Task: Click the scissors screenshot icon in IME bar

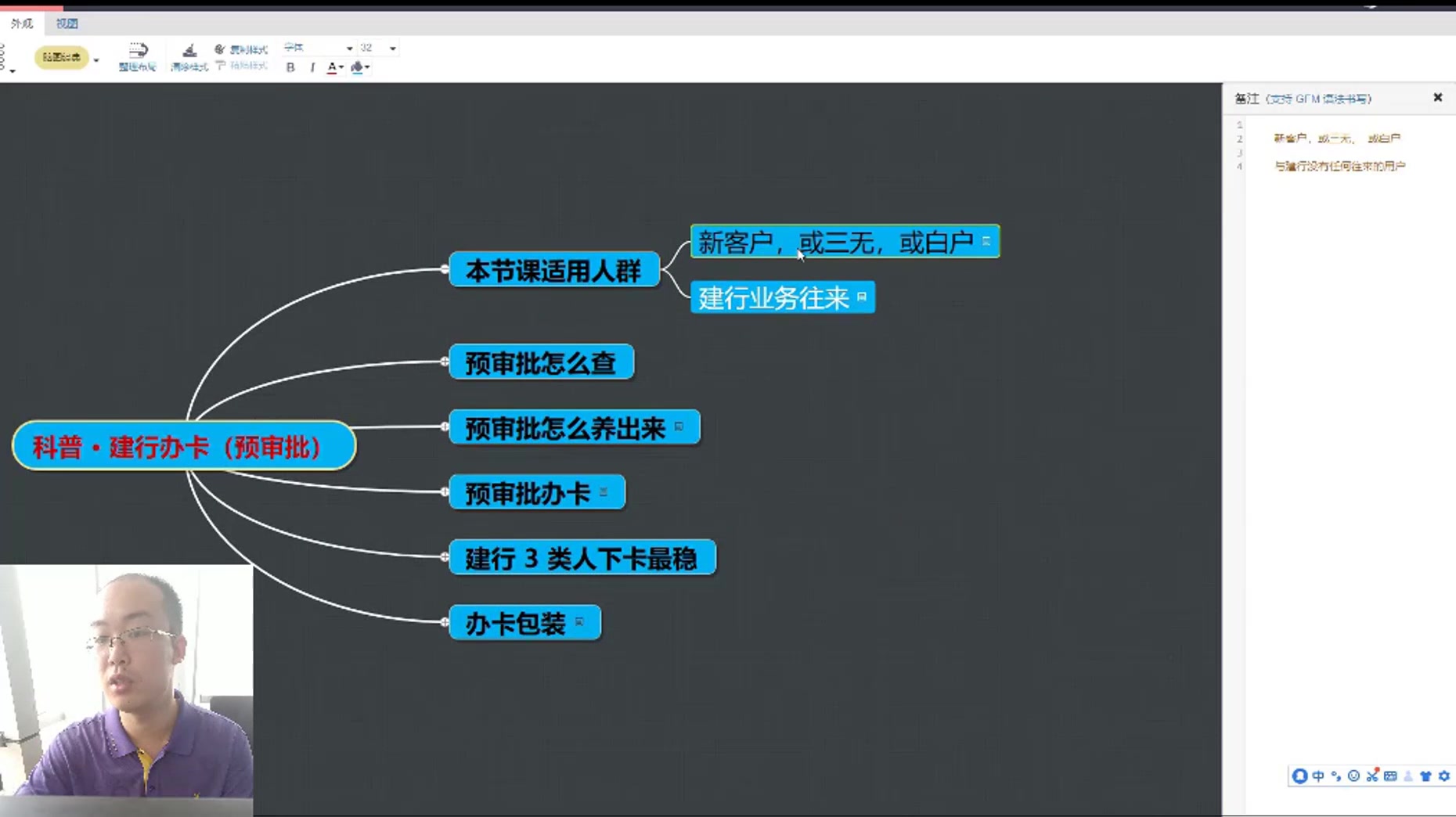Action: 1372,776
